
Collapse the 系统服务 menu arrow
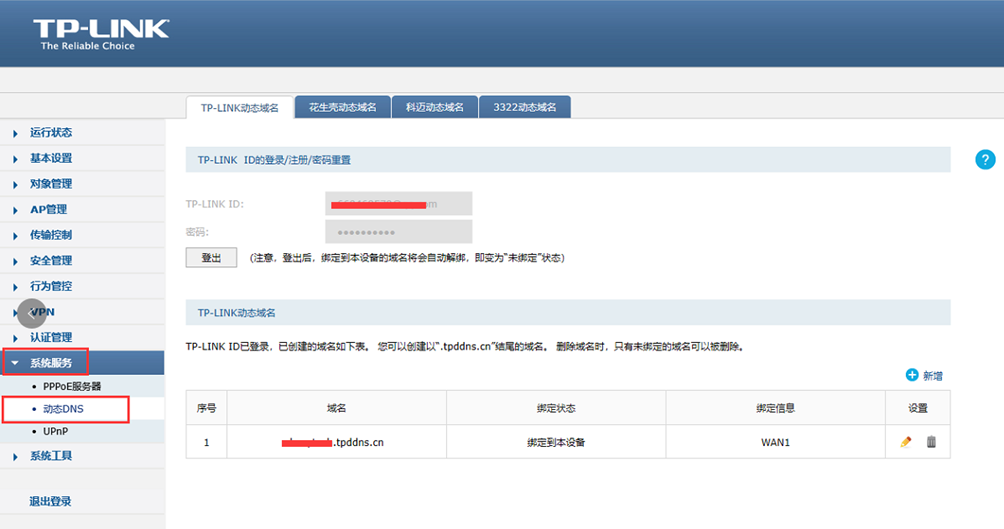[x=15, y=363]
